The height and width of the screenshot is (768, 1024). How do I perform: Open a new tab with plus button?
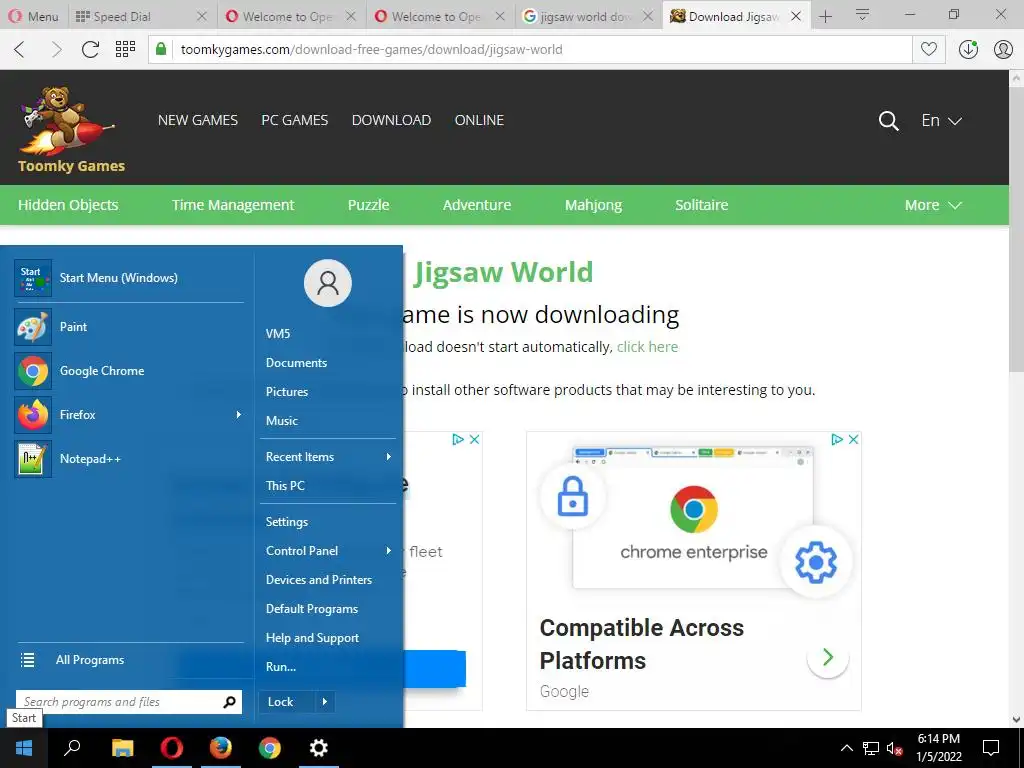pyautogui.click(x=825, y=16)
